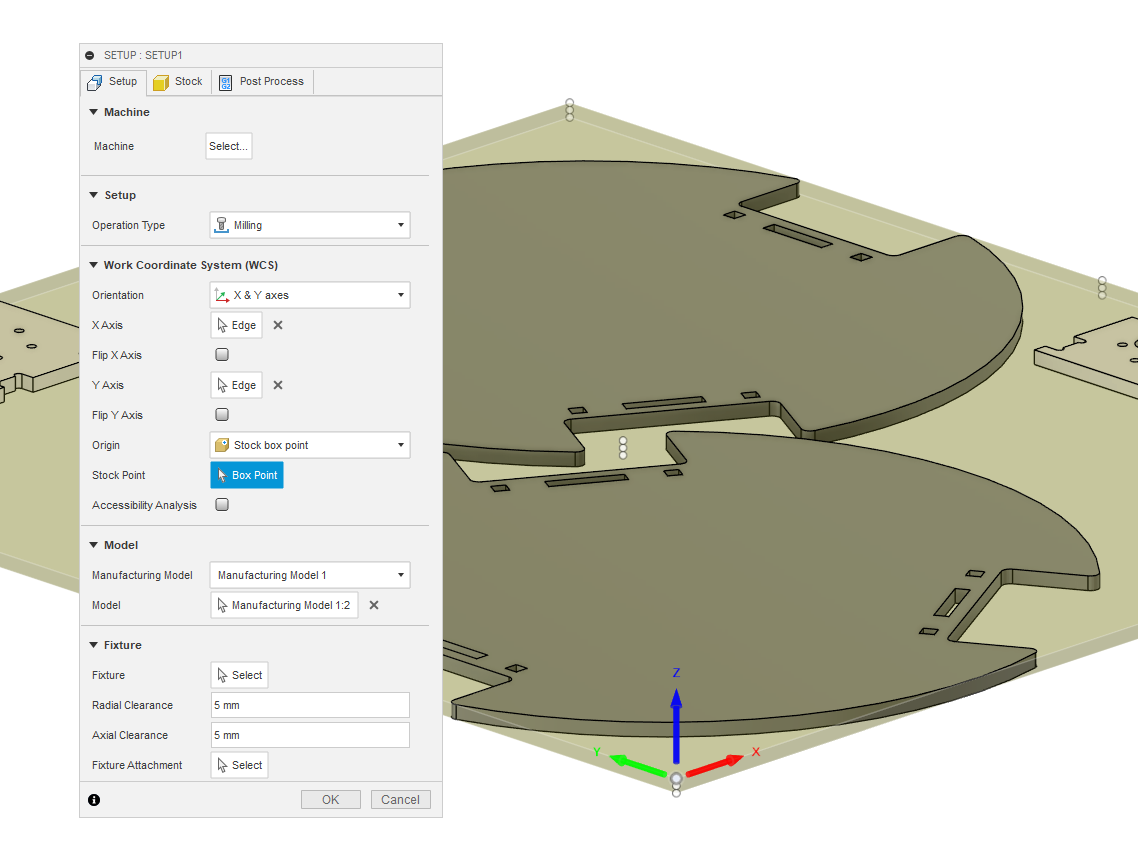
Task: Click the info icon at dialog bottom
Action: point(94,800)
